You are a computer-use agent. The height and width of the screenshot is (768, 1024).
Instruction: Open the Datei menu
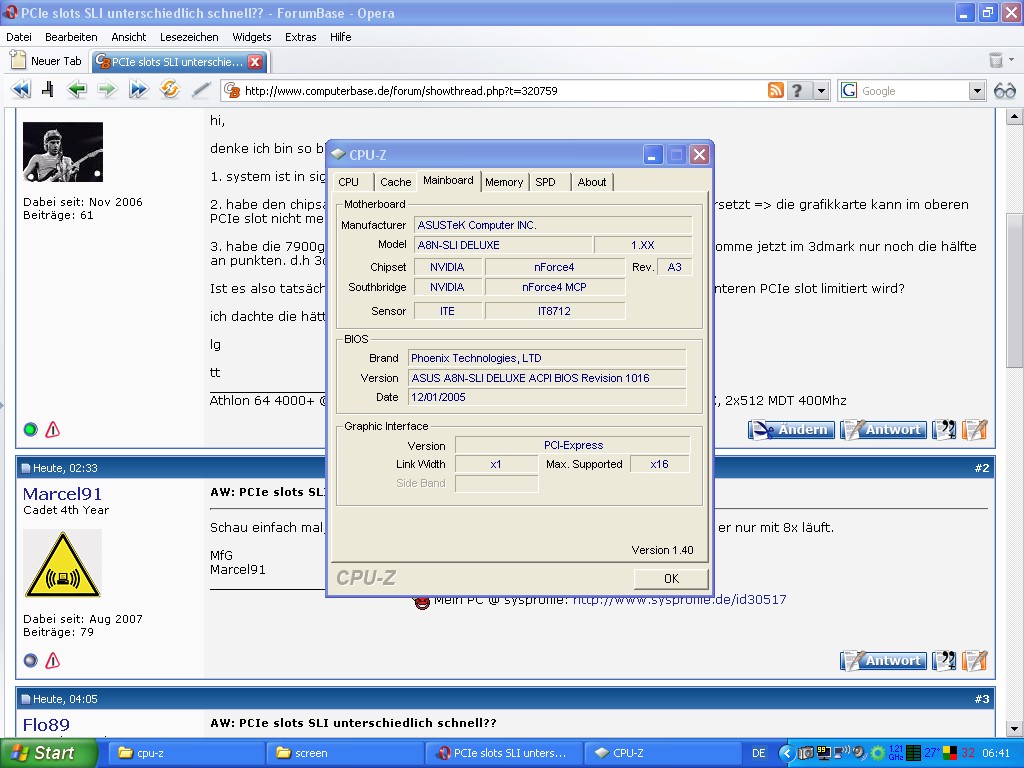point(19,37)
